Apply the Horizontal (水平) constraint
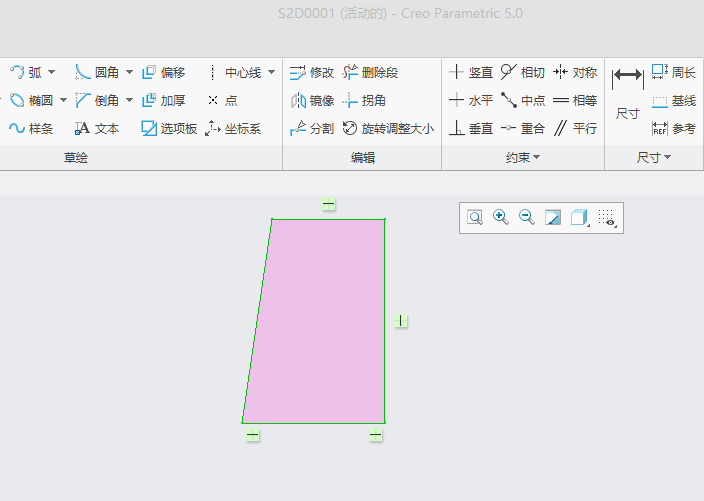 coord(471,101)
